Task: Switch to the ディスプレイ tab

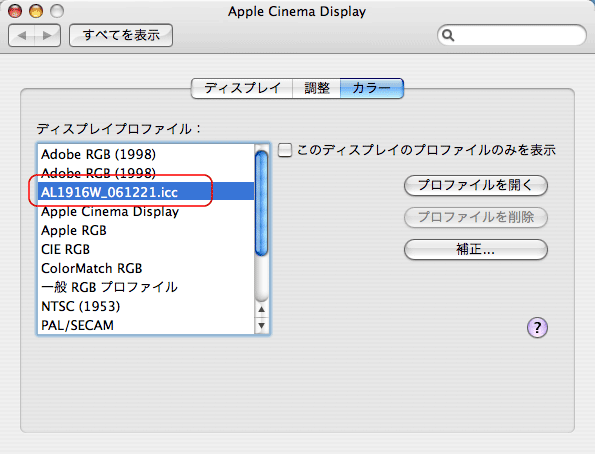Action: (x=242, y=88)
